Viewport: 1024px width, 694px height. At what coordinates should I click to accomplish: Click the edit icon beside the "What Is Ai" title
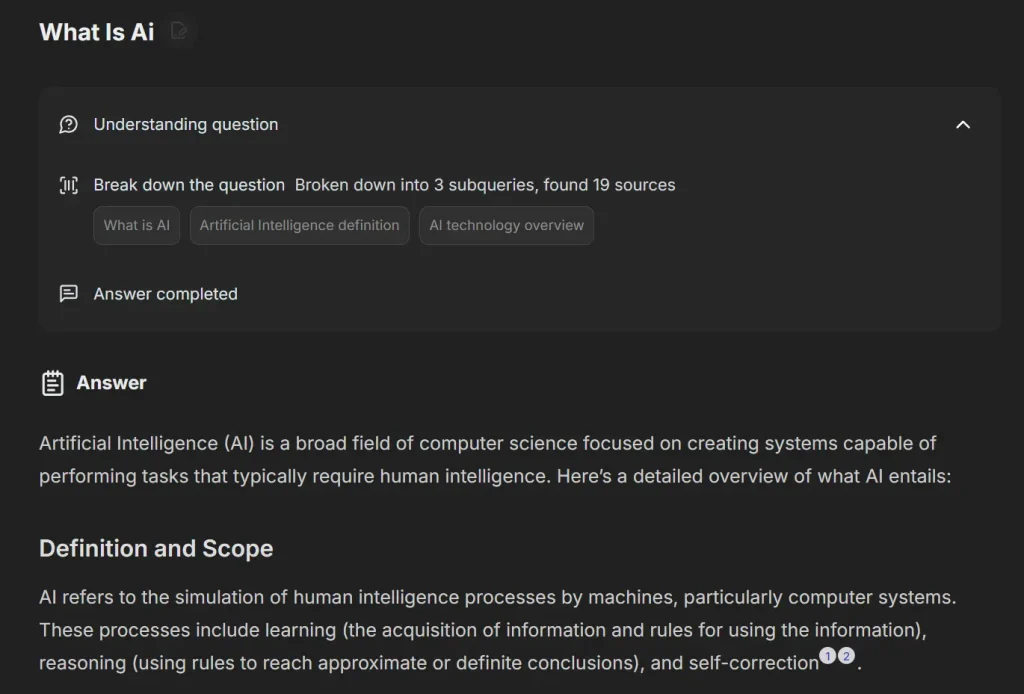[180, 31]
